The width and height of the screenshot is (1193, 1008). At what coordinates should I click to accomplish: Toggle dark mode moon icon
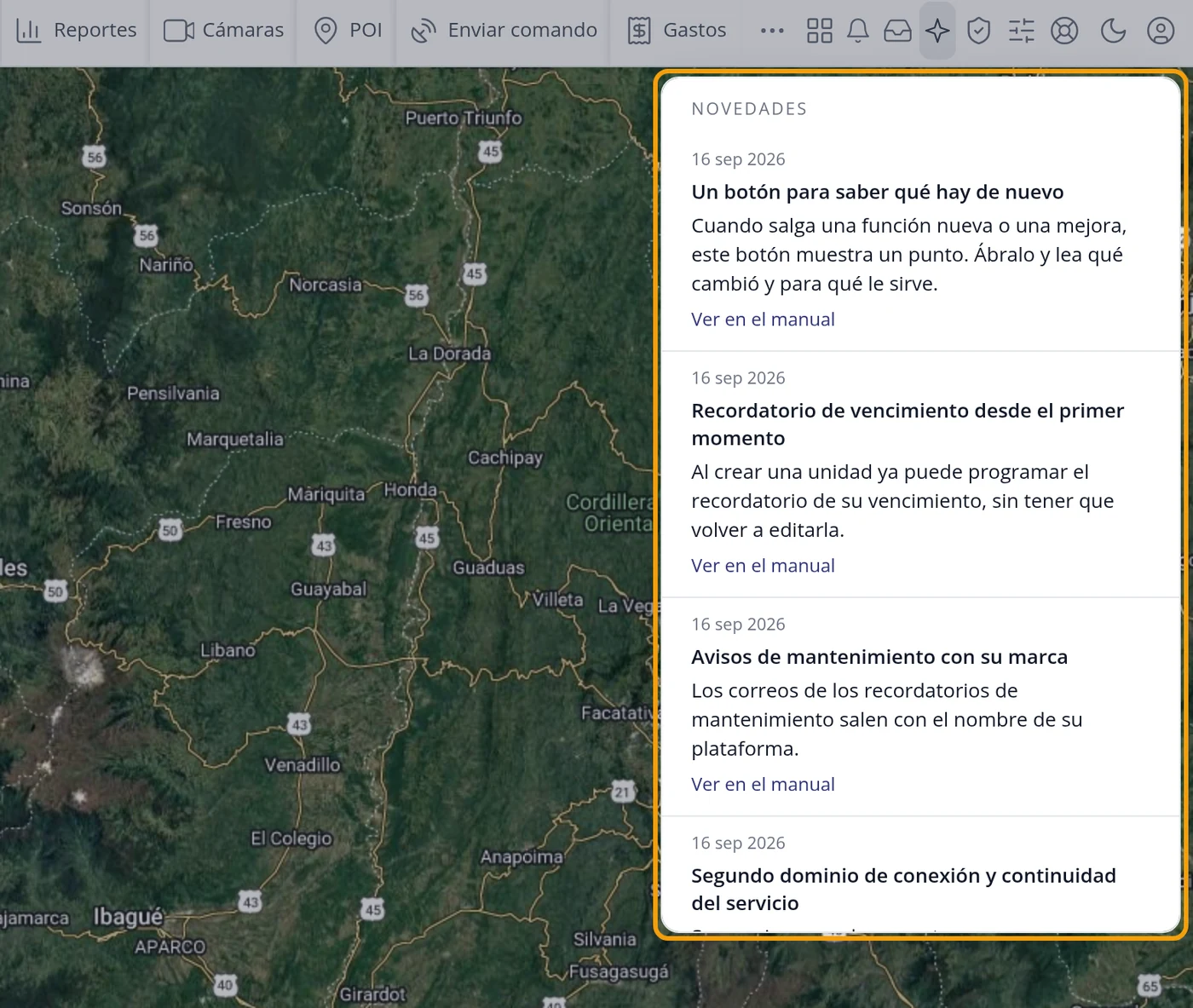pyautogui.click(x=1113, y=31)
